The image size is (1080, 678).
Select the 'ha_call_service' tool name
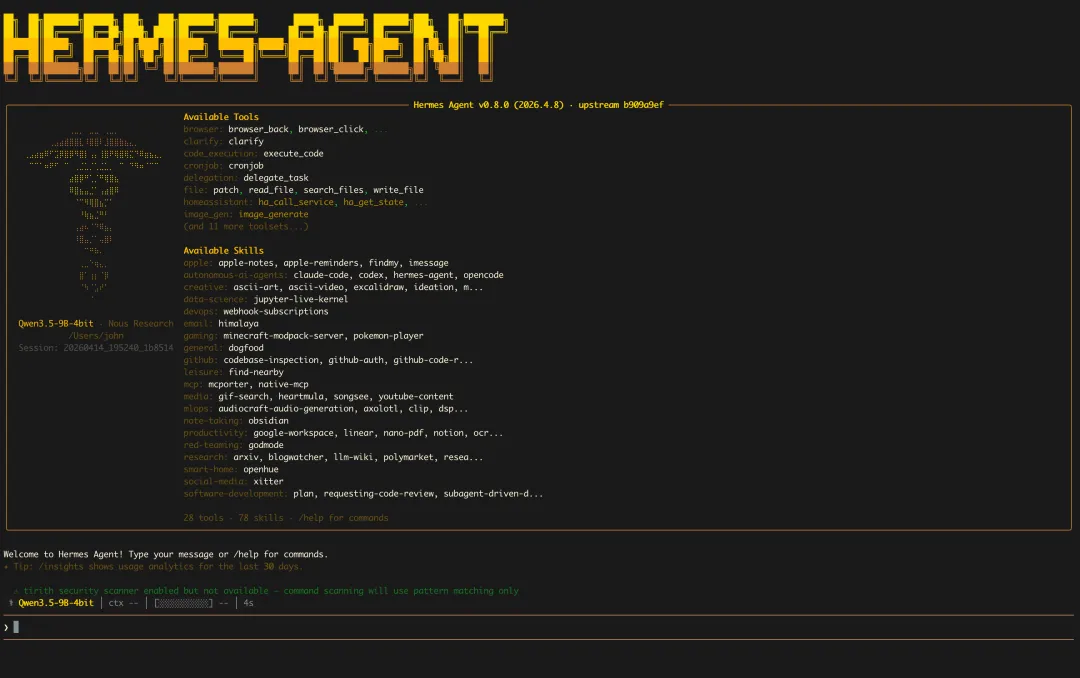[x=296, y=203]
